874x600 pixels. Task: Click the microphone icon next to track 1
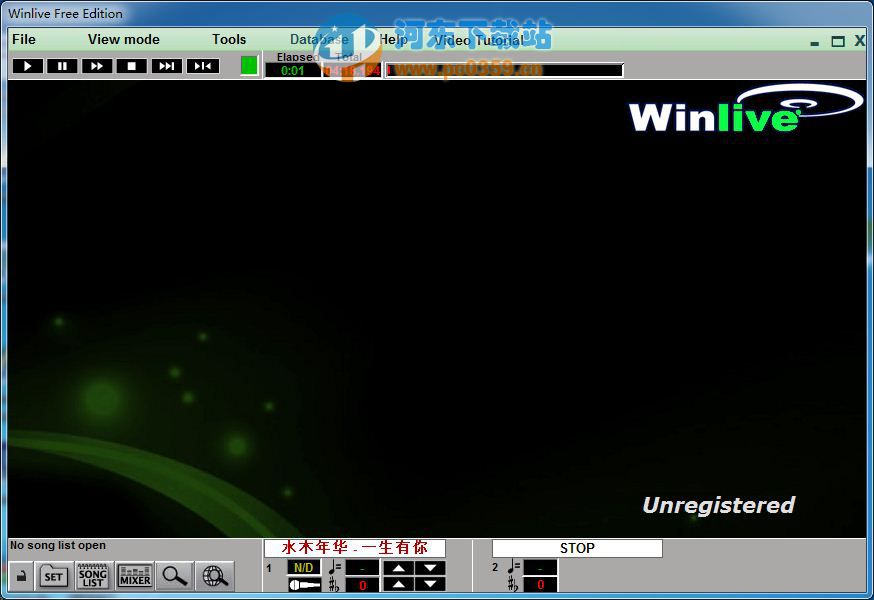[x=300, y=585]
